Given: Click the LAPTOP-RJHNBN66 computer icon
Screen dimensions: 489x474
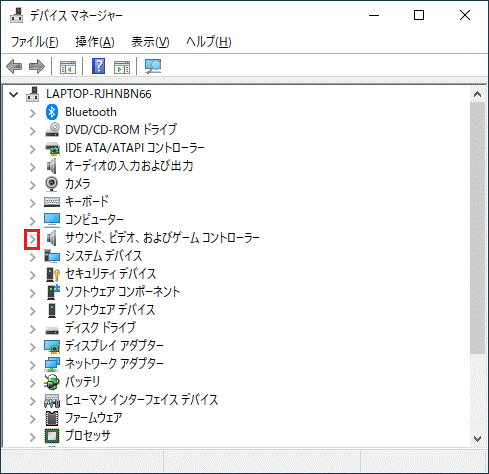Looking at the screenshot, I should coord(33,94).
